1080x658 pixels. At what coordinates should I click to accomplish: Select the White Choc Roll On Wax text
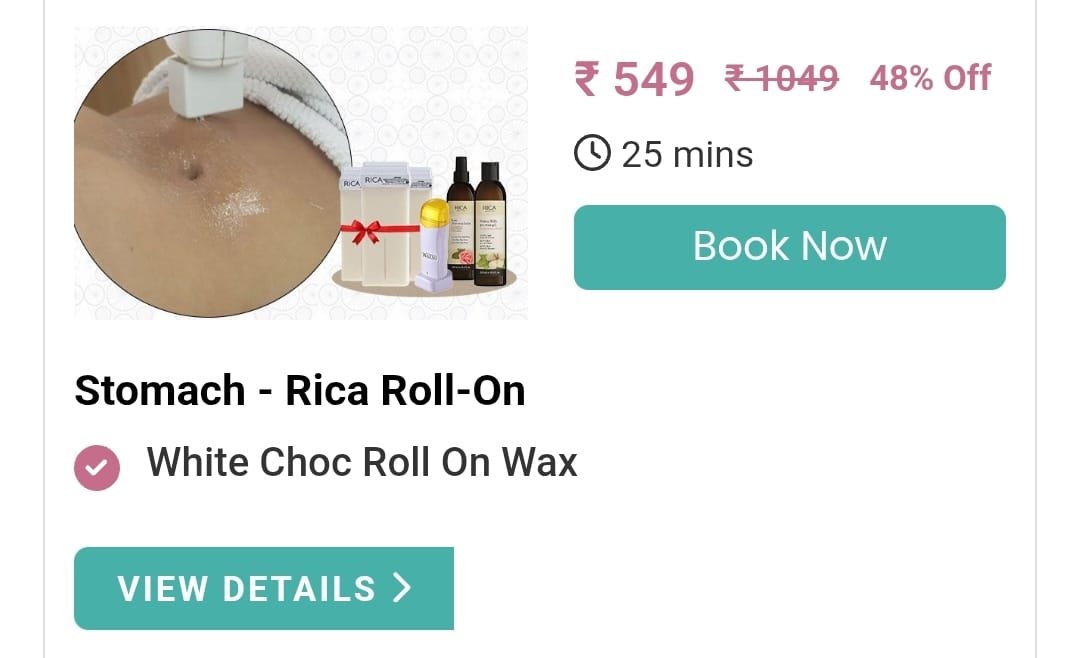[362, 462]
